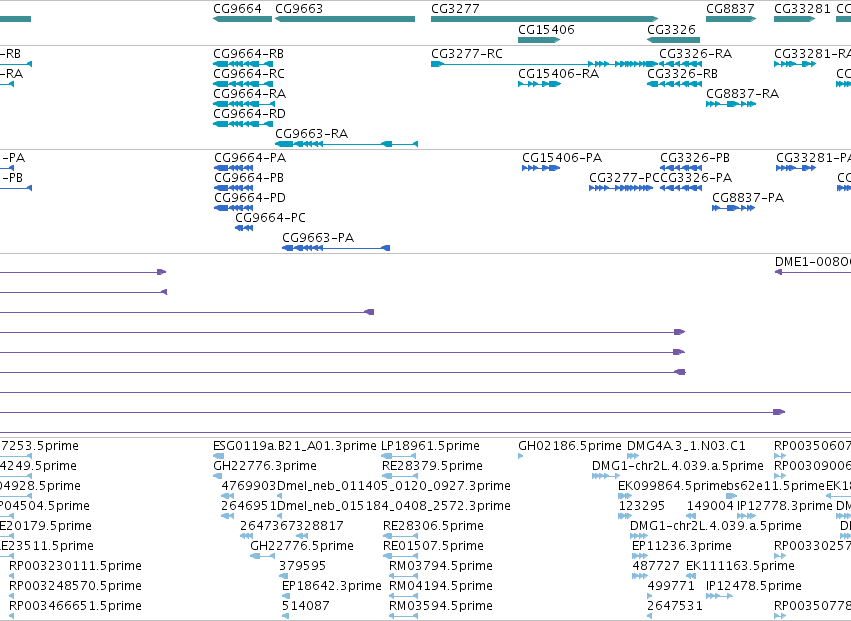The height and width of the screenshot is (621, 851).
Task: Open Dmel_neb_011405_0120_0927.3prime EST
Action: pos(394,486)
